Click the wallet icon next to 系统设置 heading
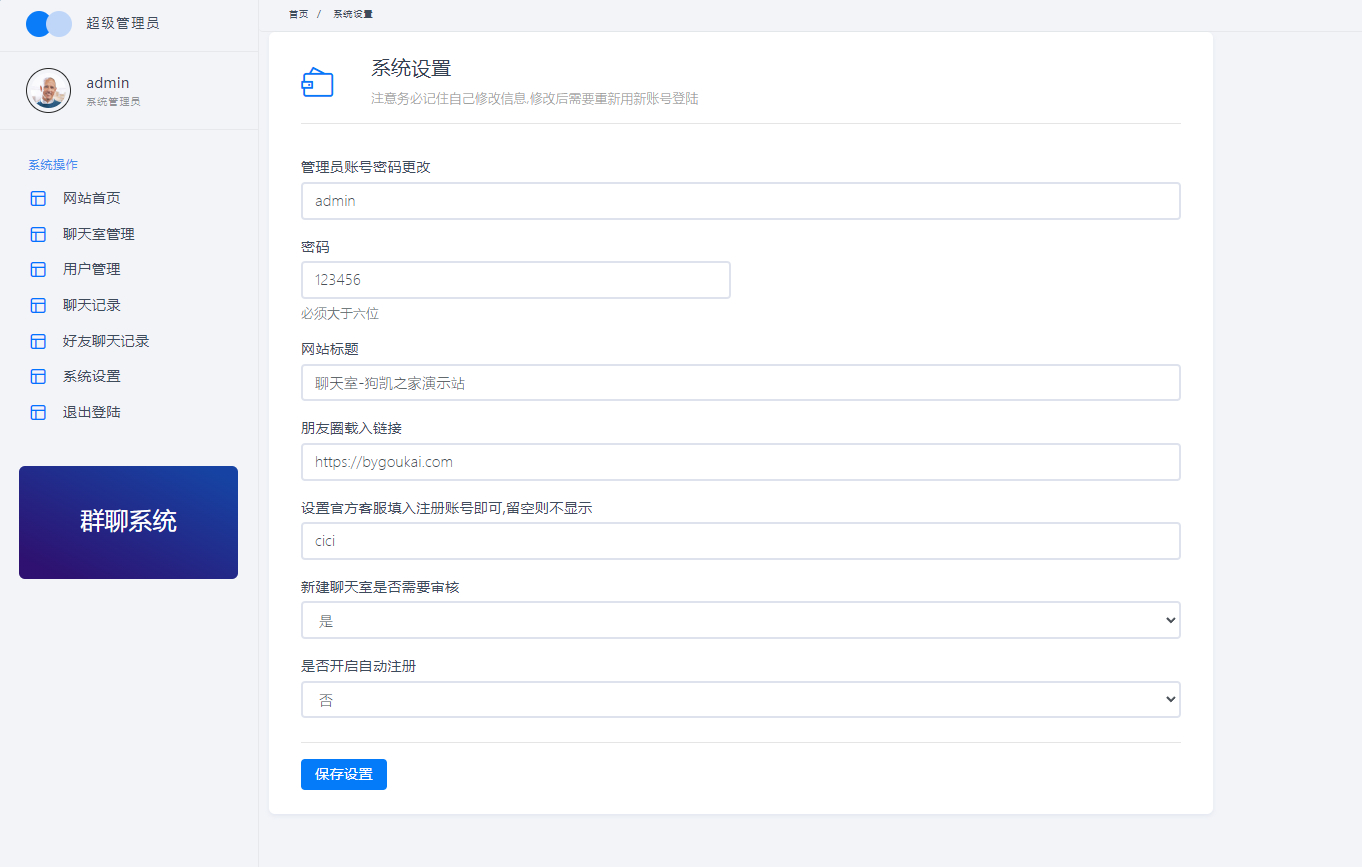The height and width of the screenshot is (867, 1362). (317, 83)
